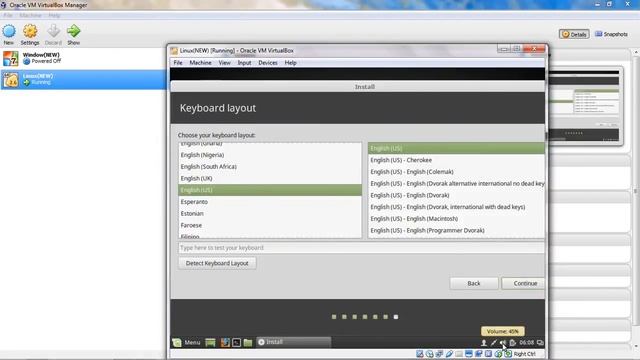Image resolution: width=640 pixels, height=360 pixels.
Task: Choose Estonian keyboard layout
Action: [270, 213]
